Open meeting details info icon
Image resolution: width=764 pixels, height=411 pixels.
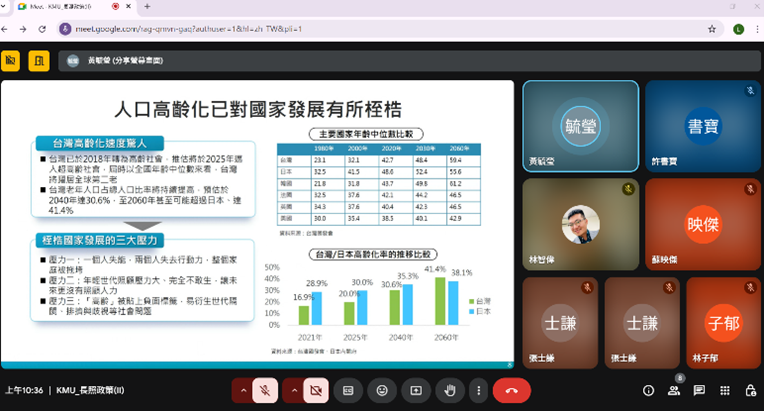pyautogui.click(x=648, y=391)
